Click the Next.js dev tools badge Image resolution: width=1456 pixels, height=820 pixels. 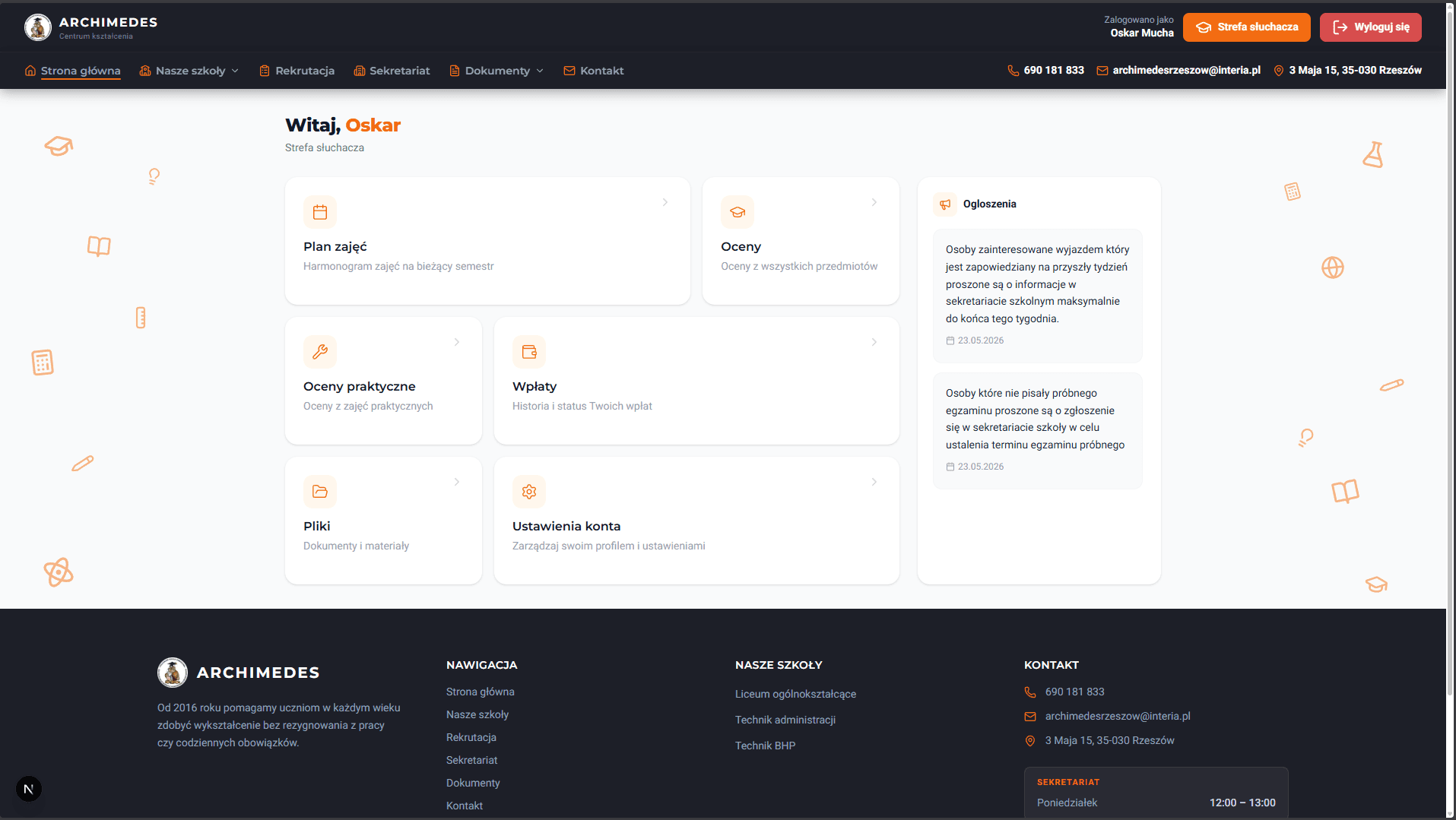[x=29, y=789]
